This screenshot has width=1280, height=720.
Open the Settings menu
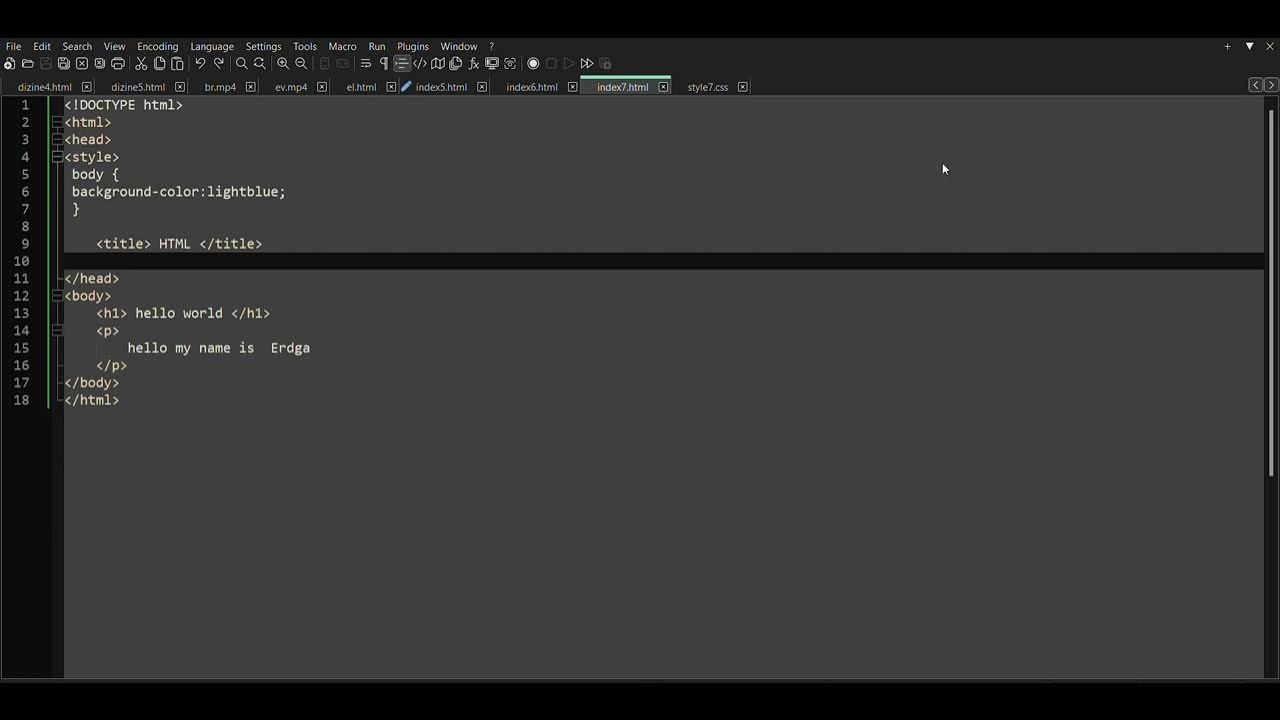(264, 46)
